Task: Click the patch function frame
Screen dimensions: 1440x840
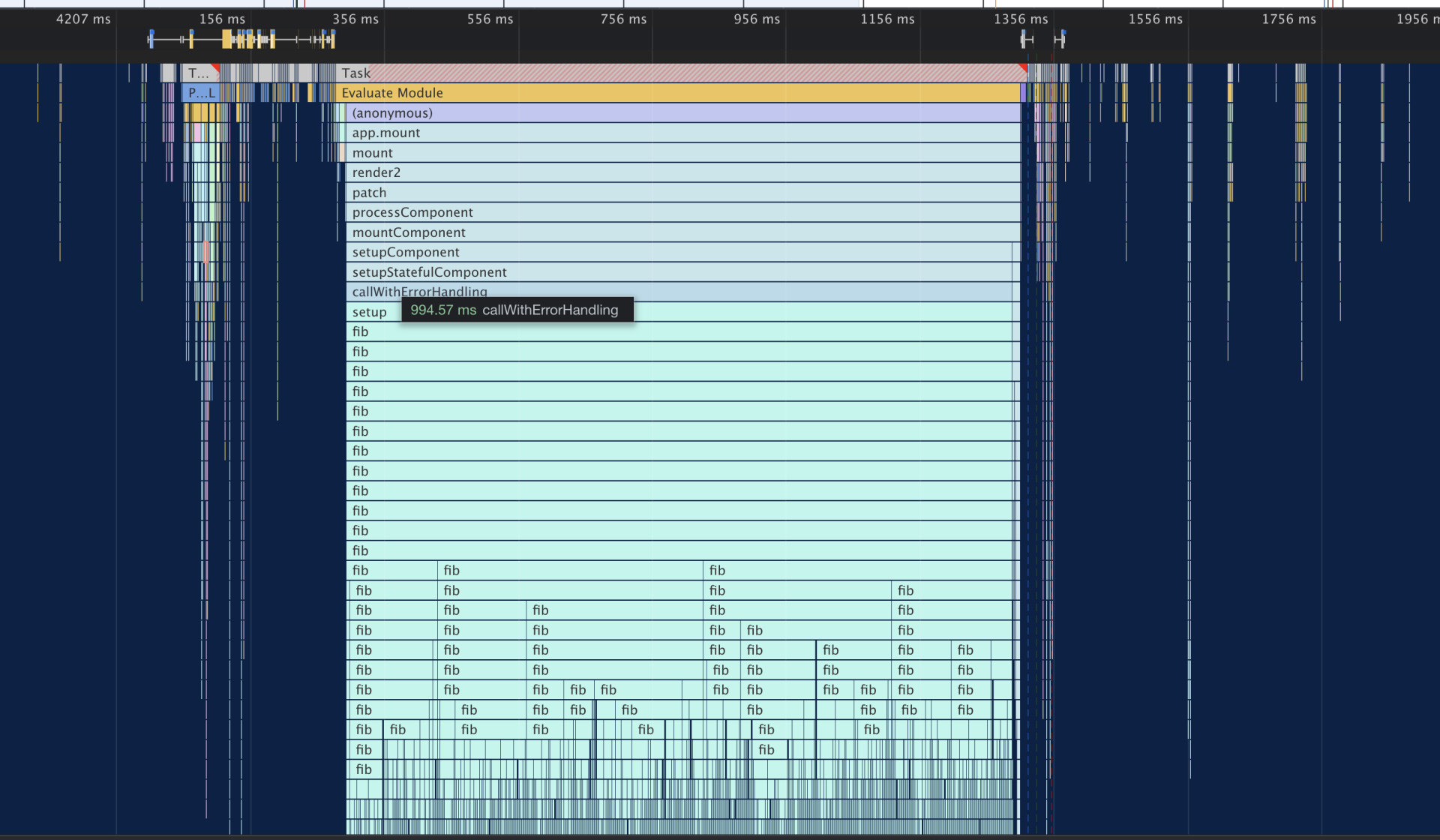Action: (x=683, y=193)
